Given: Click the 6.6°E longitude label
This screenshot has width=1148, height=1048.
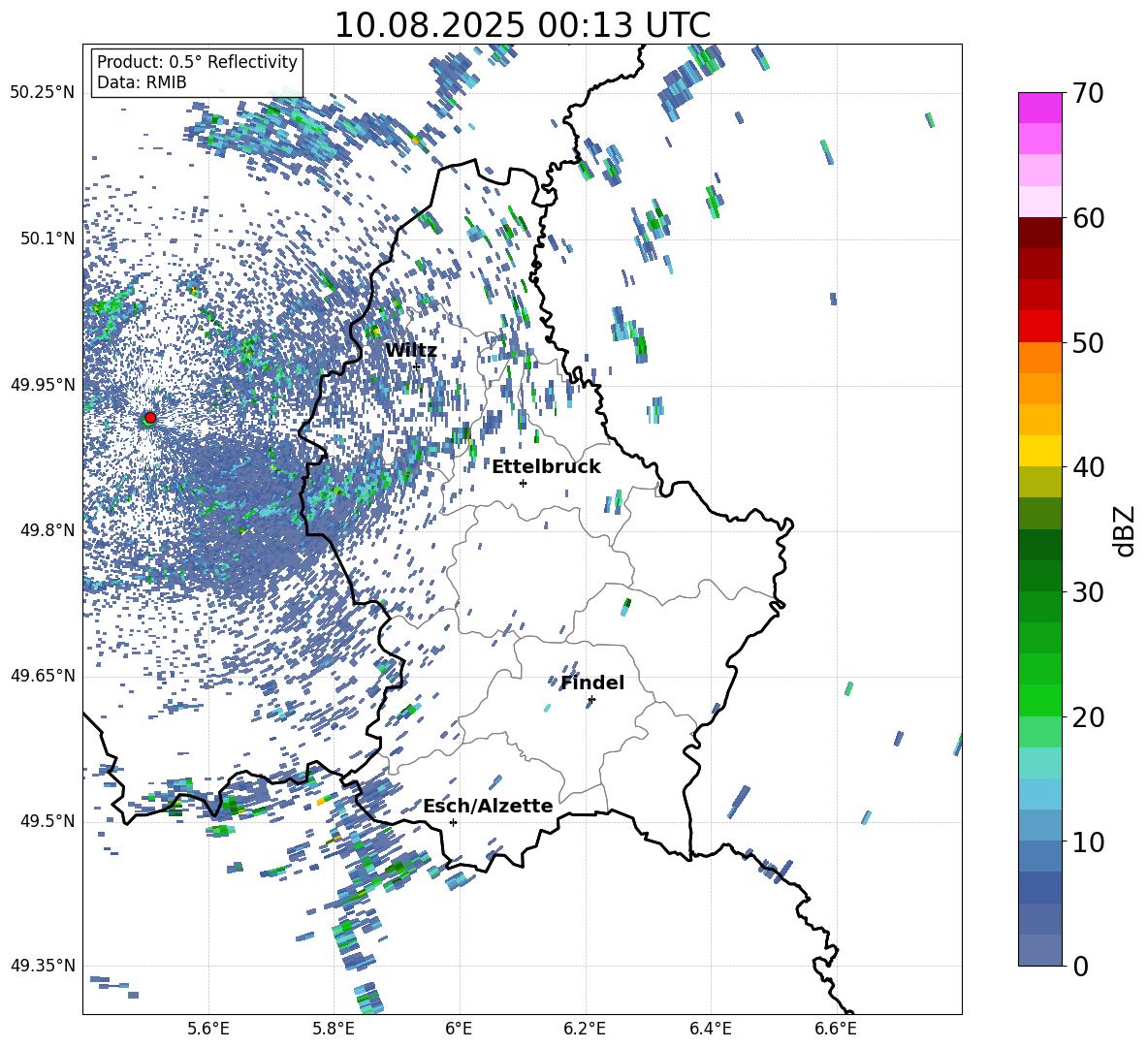Looking at the screenshot, I should tap(836, 1029).
